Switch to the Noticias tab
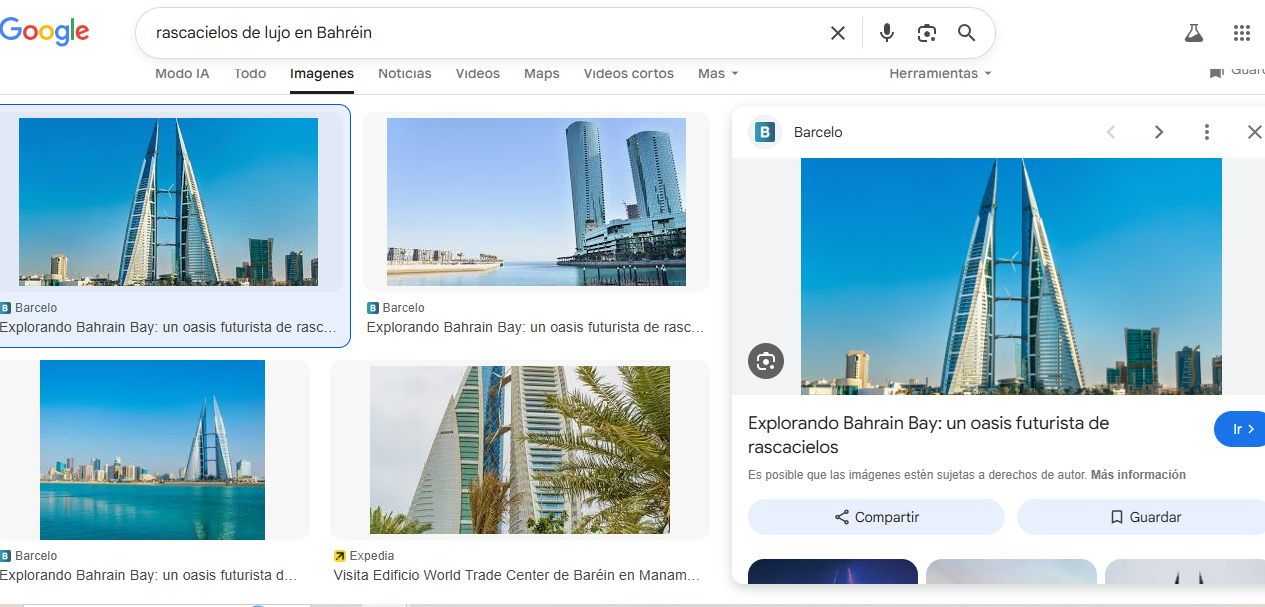The image size is (1265, 607). tap(405, 74)
